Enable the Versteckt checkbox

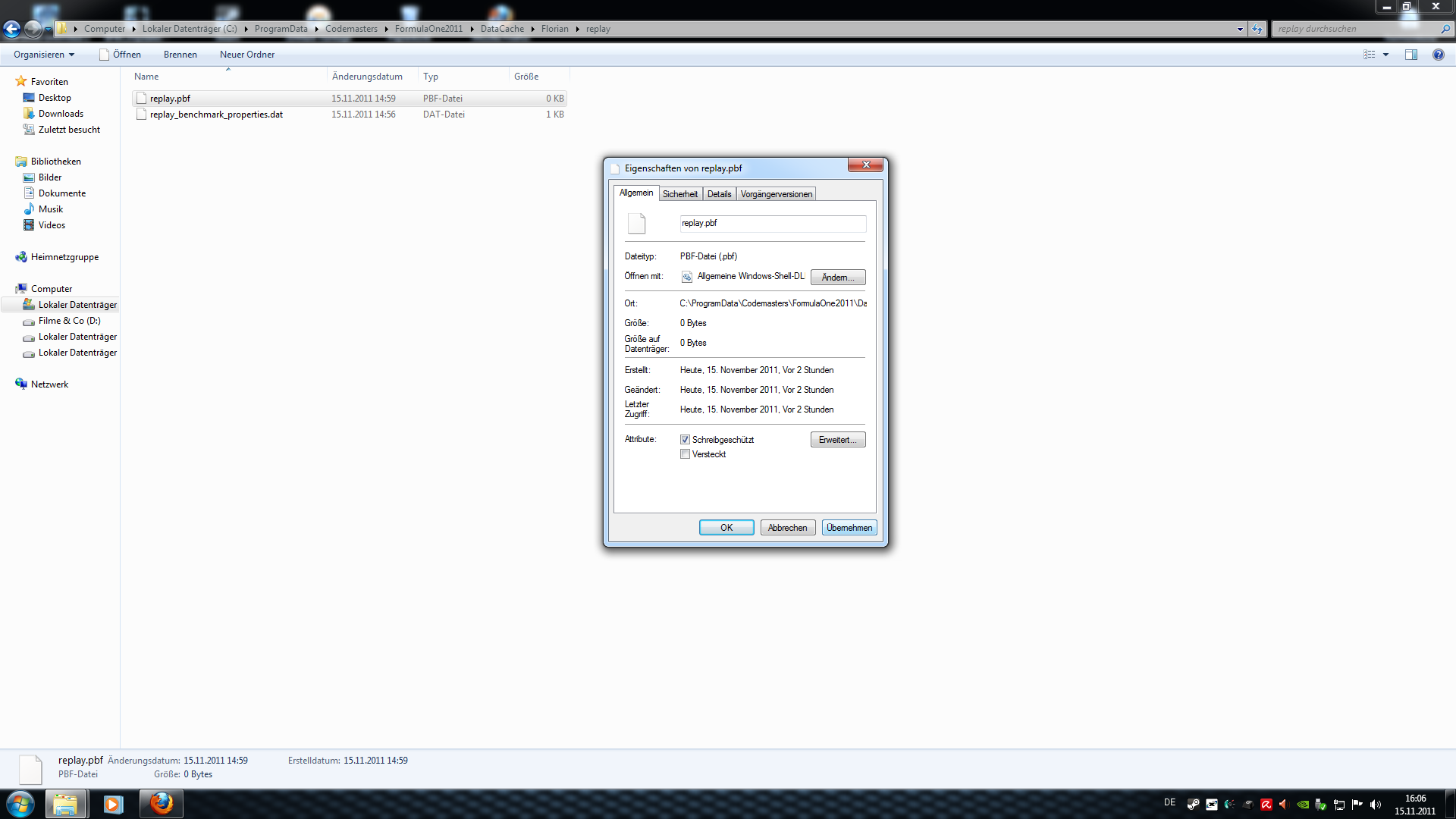coord(685,454)
